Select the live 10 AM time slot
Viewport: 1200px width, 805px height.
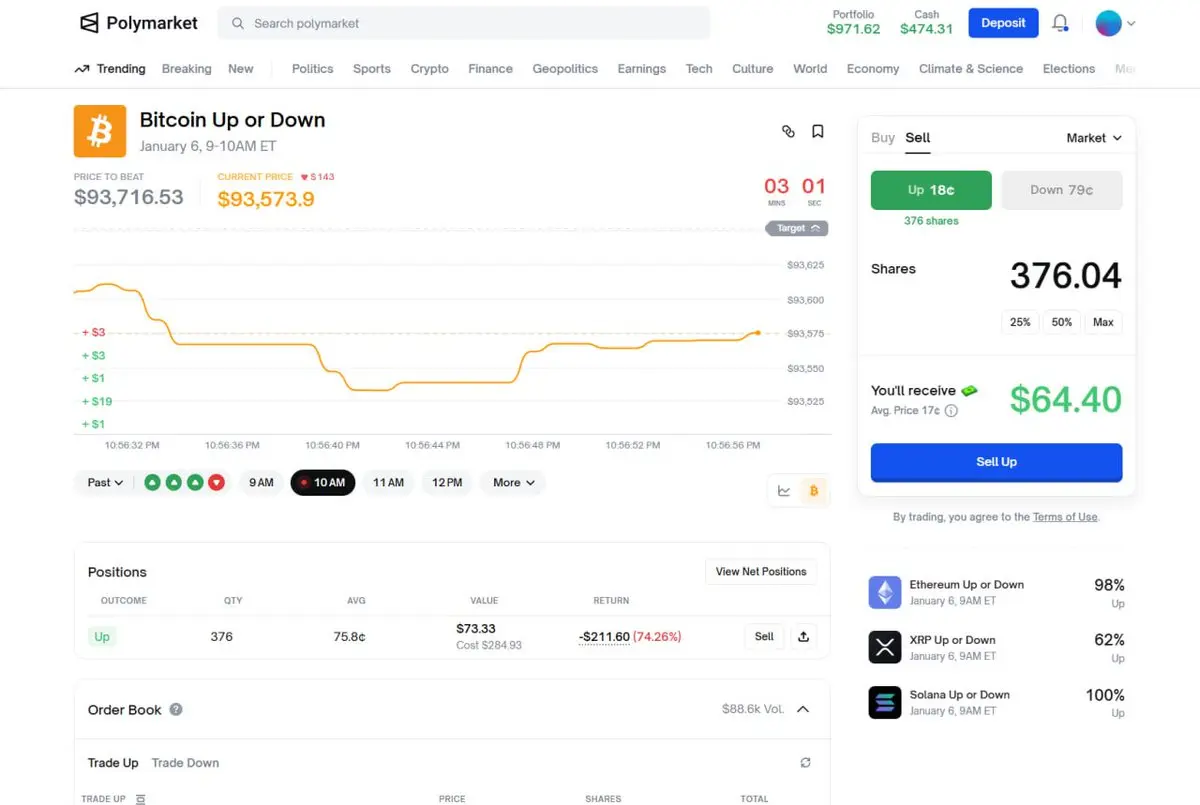tap(323, 483)
